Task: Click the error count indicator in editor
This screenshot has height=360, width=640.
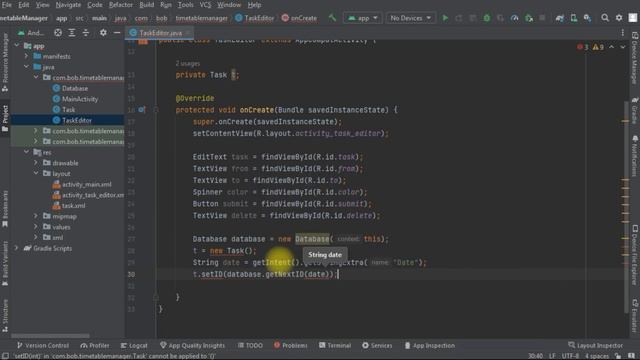Action: pos(583,47)
